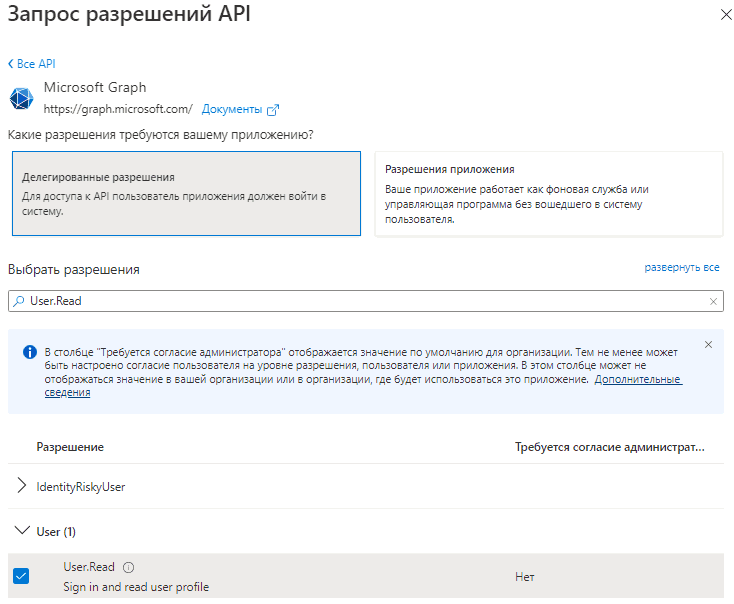Clear the User.Read search text

point(713,302)
